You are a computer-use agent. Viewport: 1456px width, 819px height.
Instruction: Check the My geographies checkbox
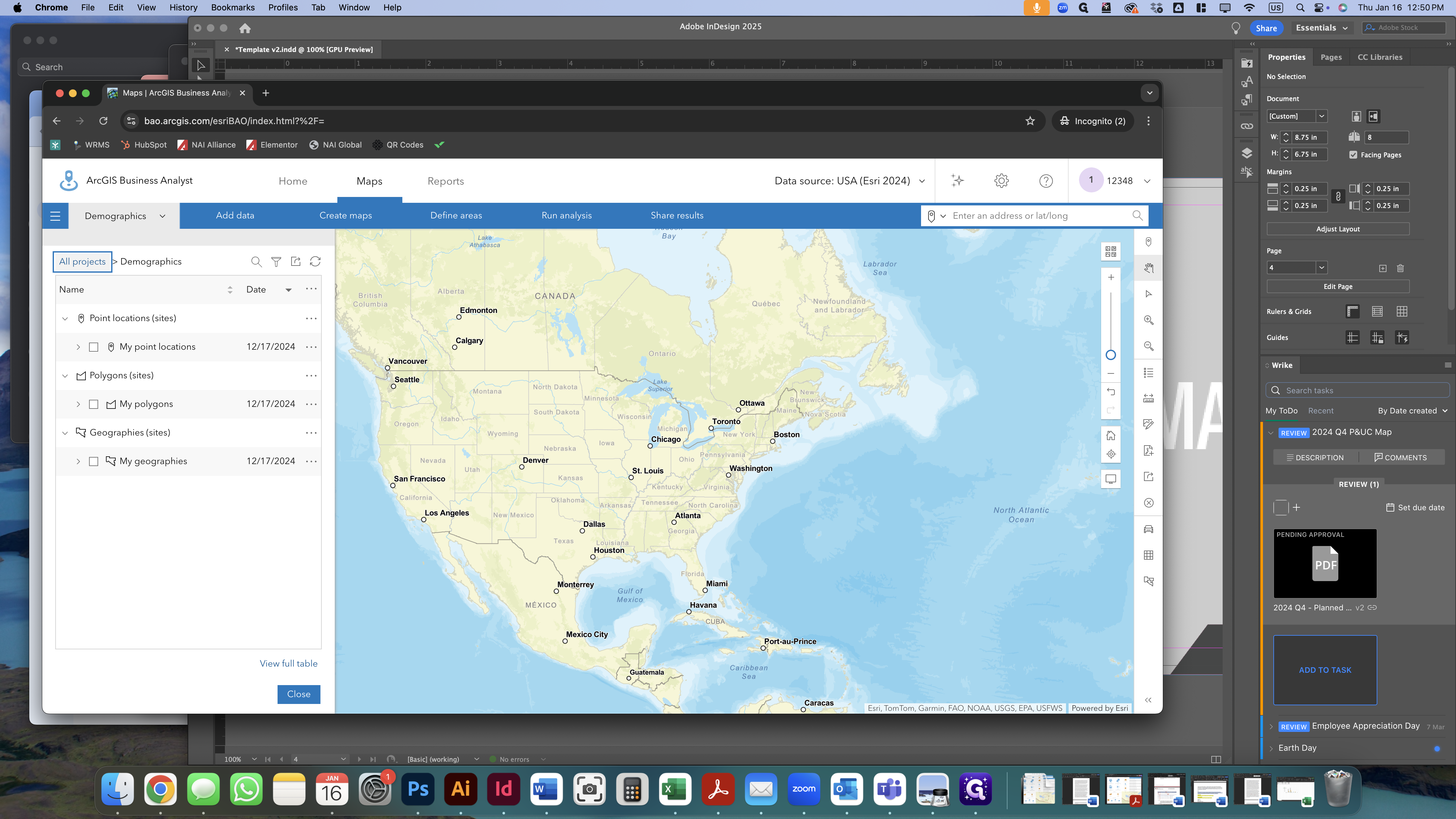94,461
